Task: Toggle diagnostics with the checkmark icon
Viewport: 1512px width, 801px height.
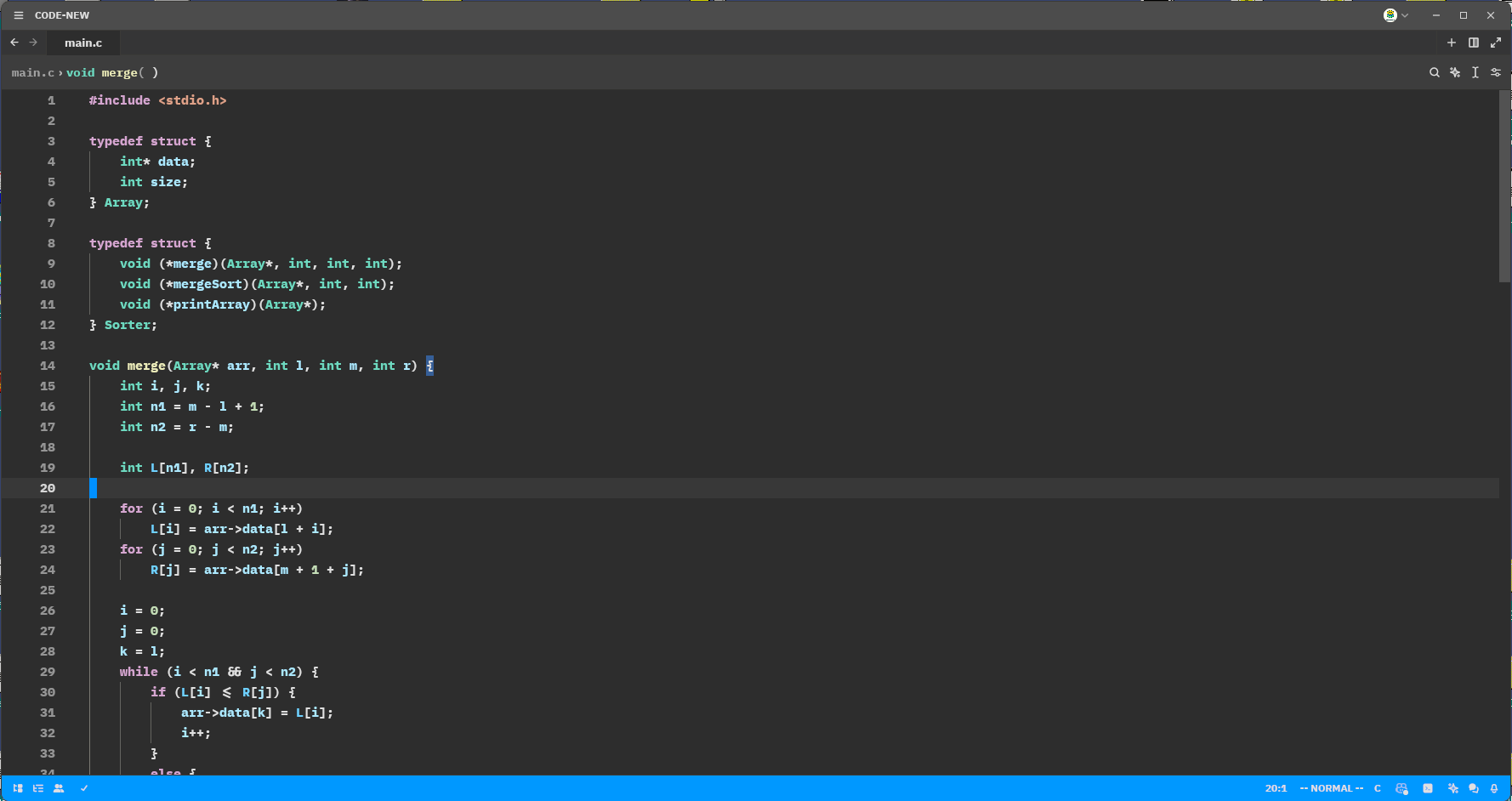Action: click(x=84, y=788)
